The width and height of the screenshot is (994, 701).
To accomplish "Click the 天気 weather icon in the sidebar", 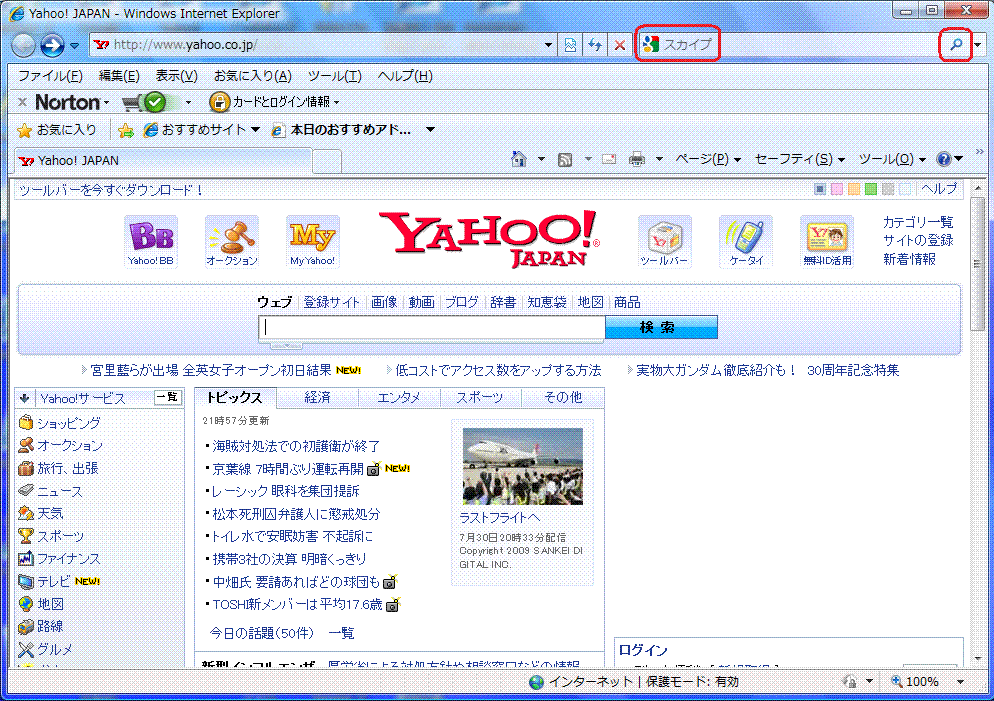I will point(26,513).
